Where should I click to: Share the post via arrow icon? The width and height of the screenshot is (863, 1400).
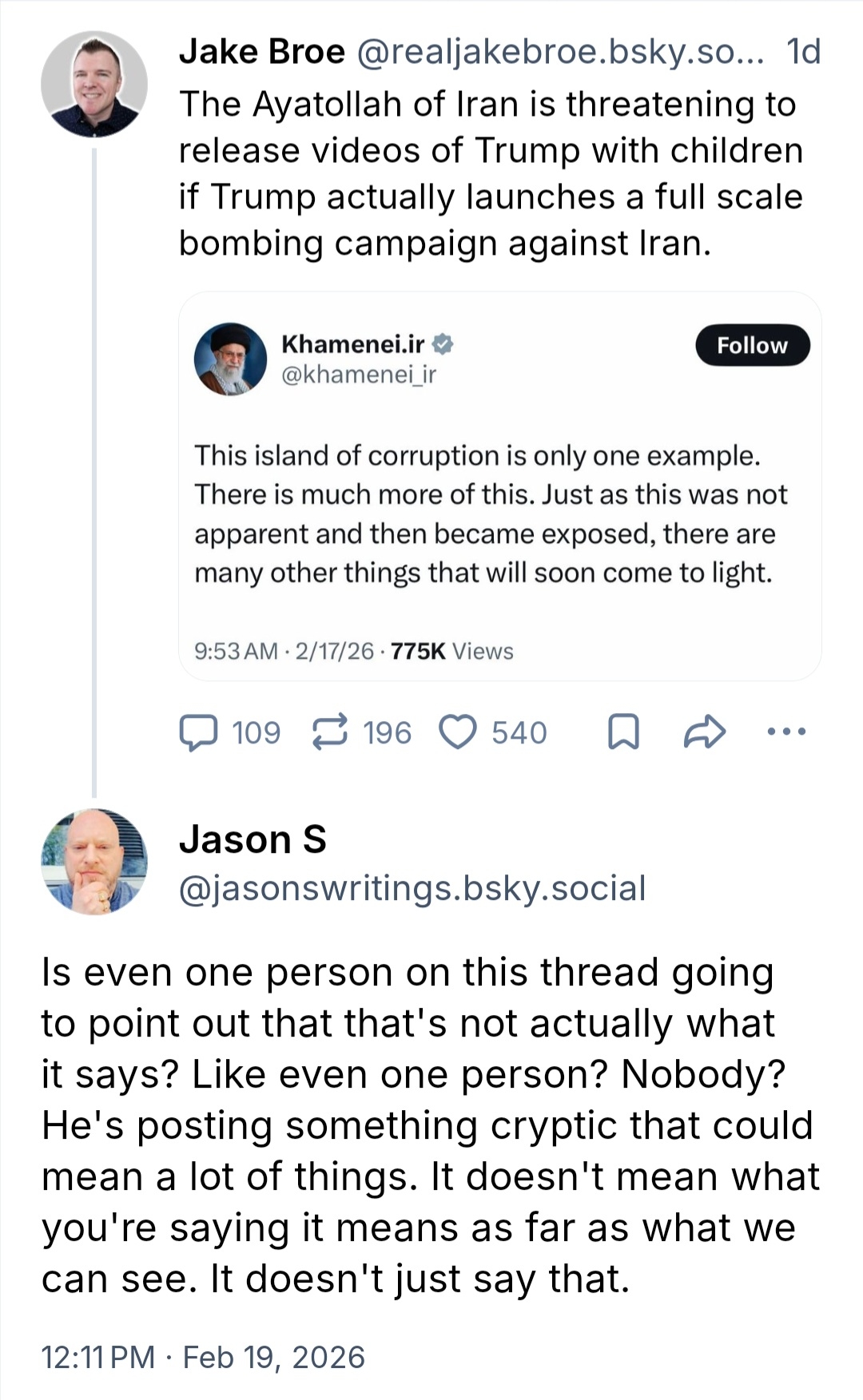point(704,732)
